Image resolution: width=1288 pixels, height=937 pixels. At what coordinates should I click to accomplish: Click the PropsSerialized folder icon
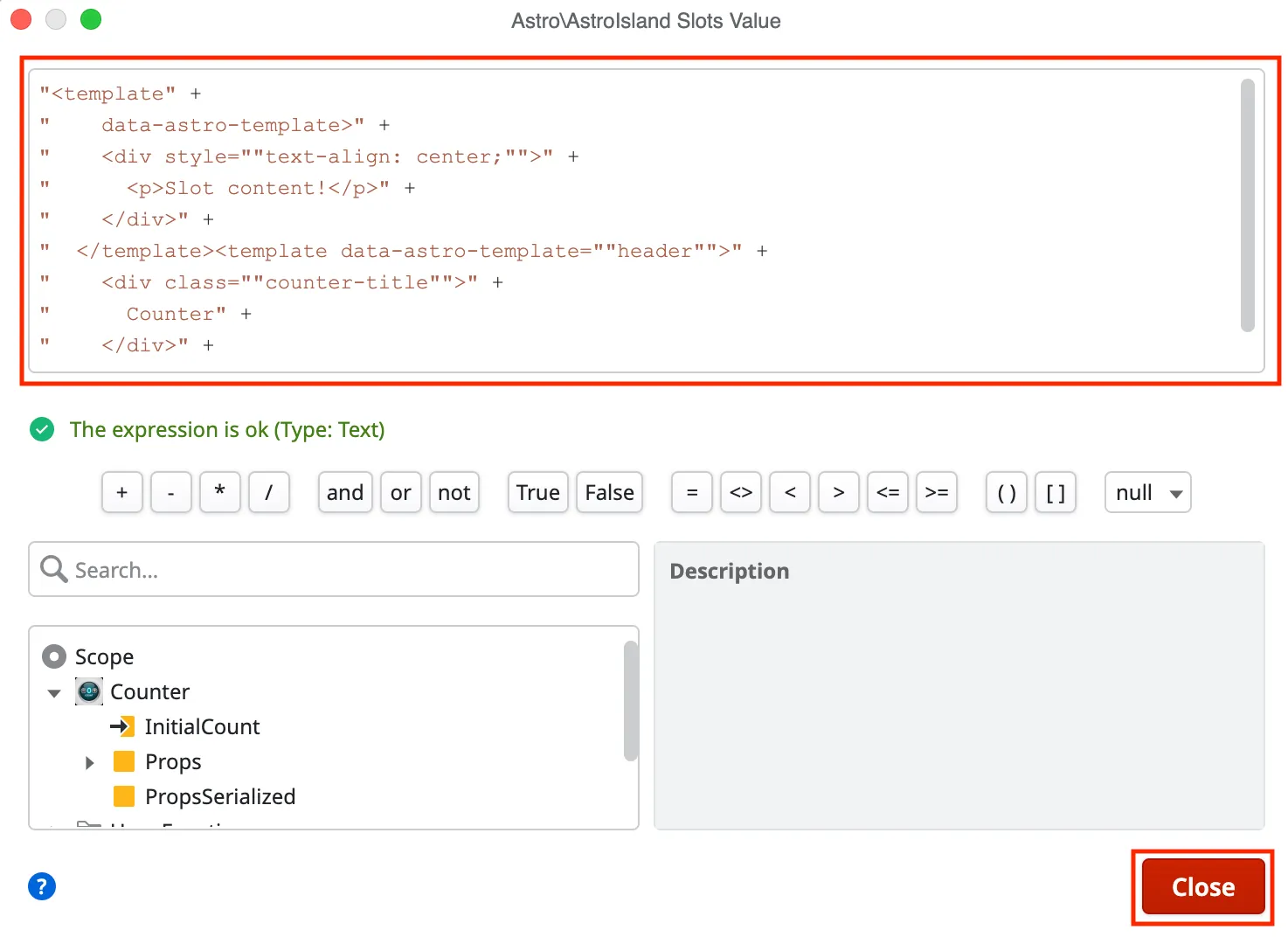pos(124,796)
